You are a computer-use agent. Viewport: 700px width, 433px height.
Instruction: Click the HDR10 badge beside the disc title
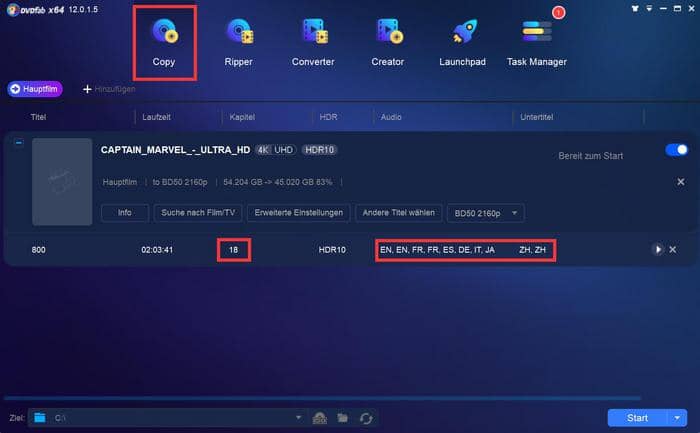[x=320, y=150]
